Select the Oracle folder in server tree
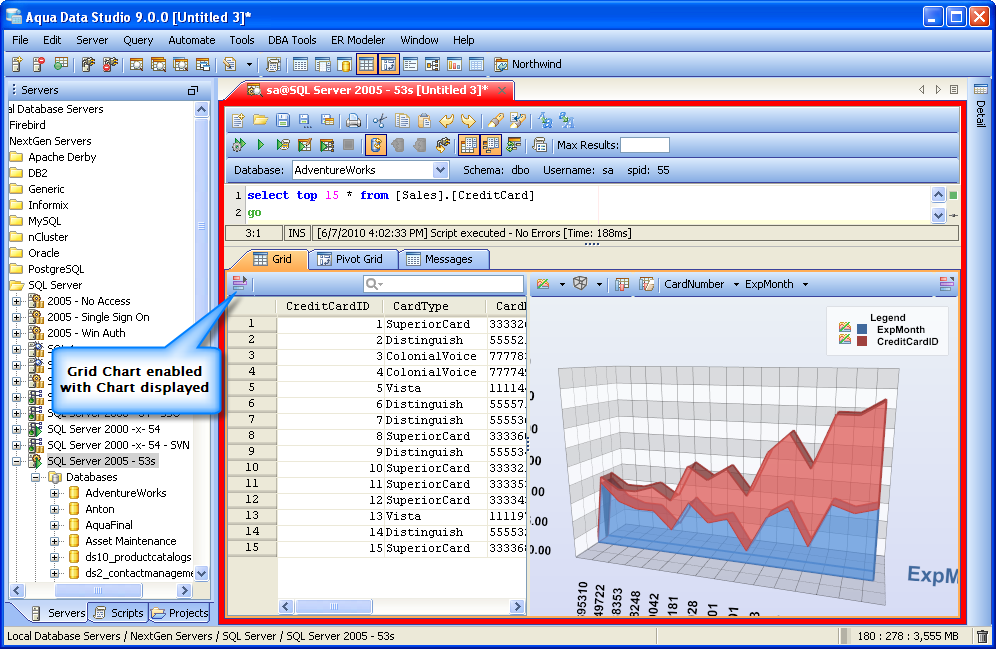The height and width of the screenshot is (649, 996). coord(43,253)
